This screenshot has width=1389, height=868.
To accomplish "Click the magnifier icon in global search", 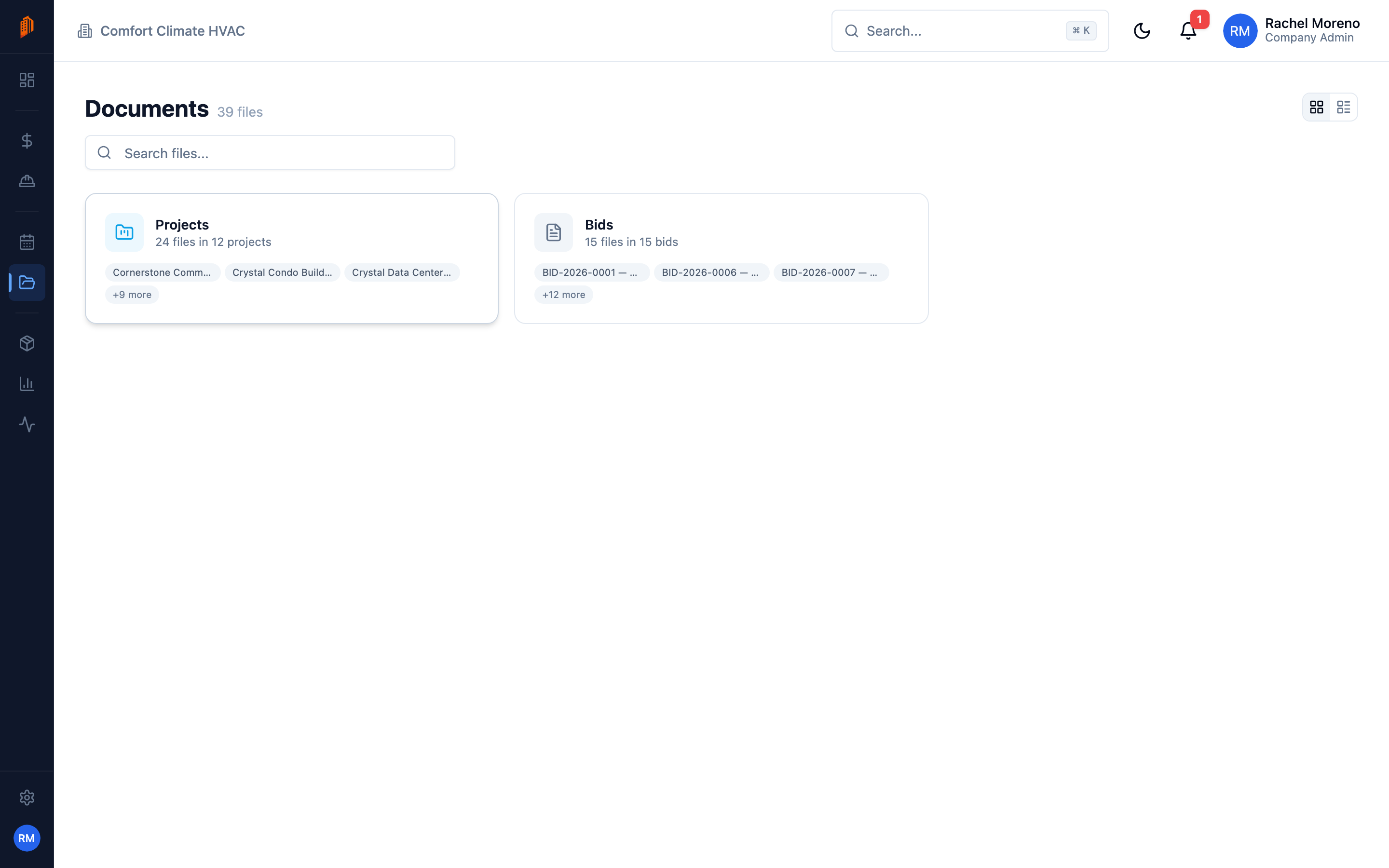I will coord(852,31).
